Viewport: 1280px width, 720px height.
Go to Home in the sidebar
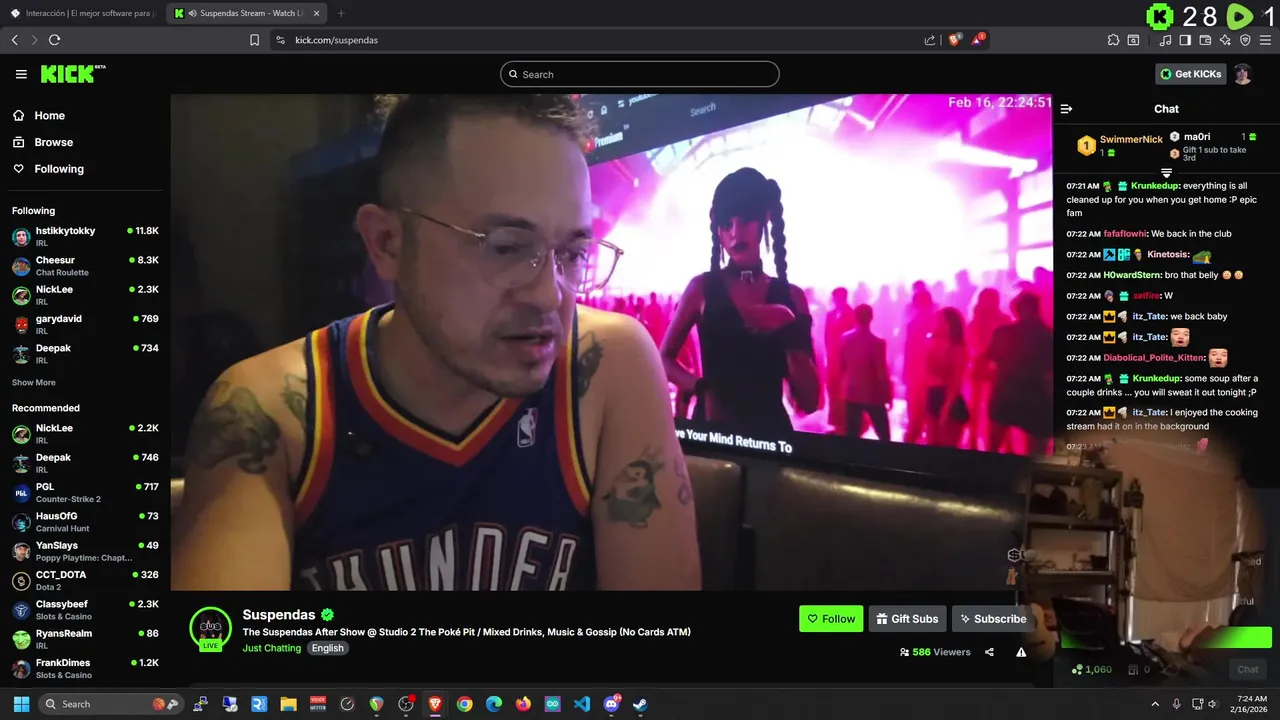tap(49, 115)
